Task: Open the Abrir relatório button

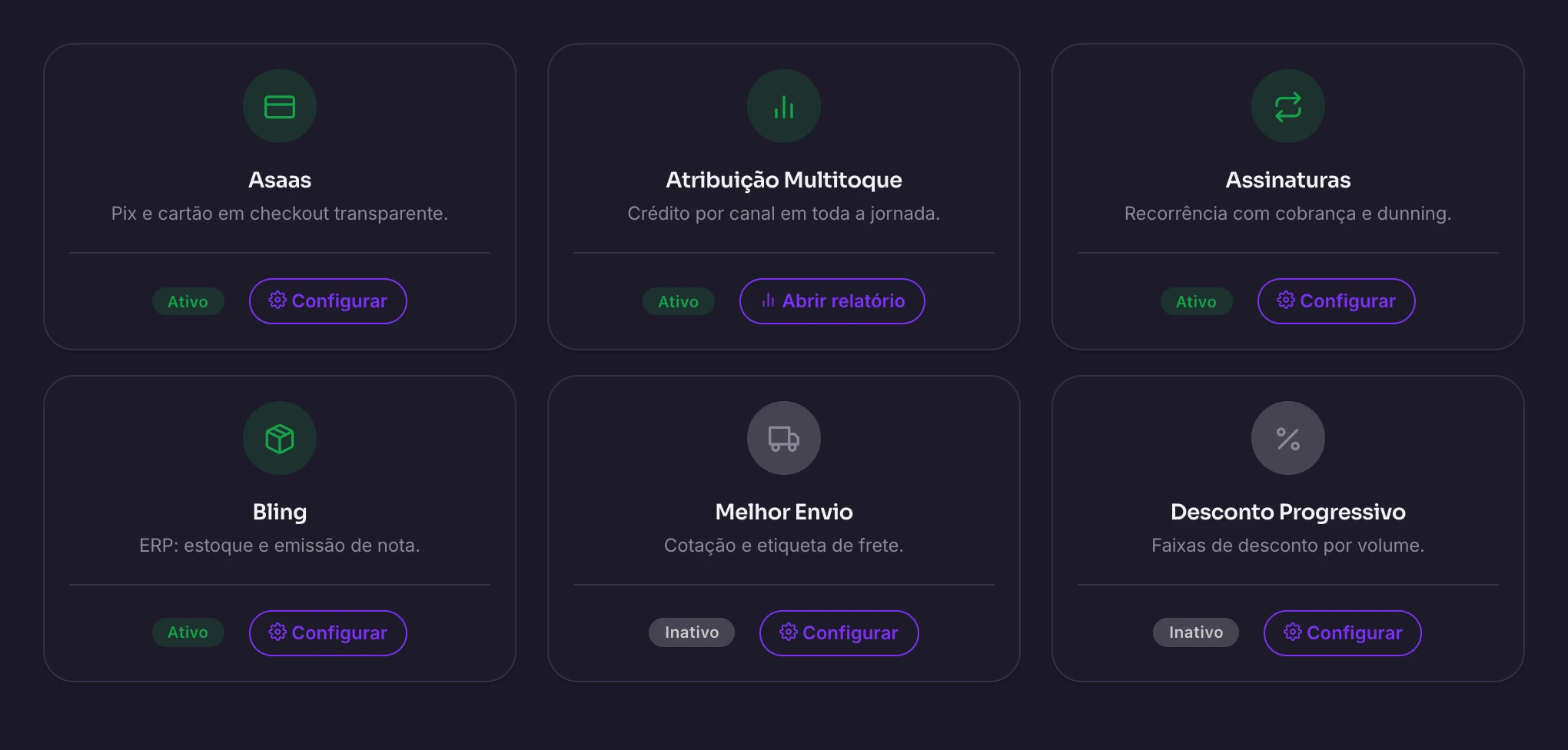Action: tap(832, 301)
